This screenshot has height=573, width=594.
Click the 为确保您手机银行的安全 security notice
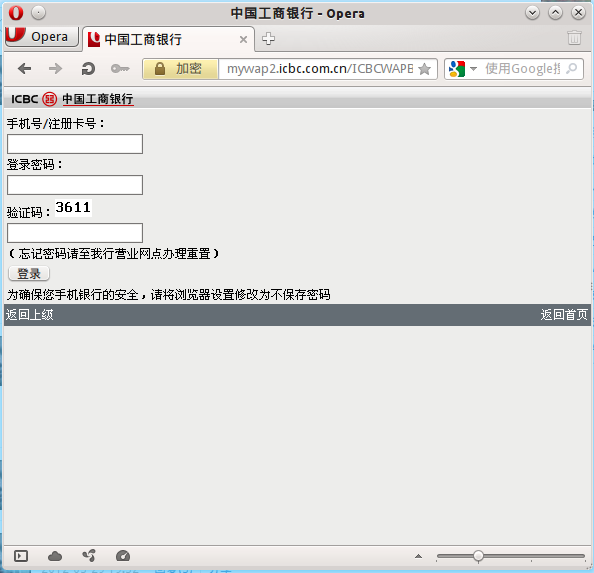pos(168,294)
